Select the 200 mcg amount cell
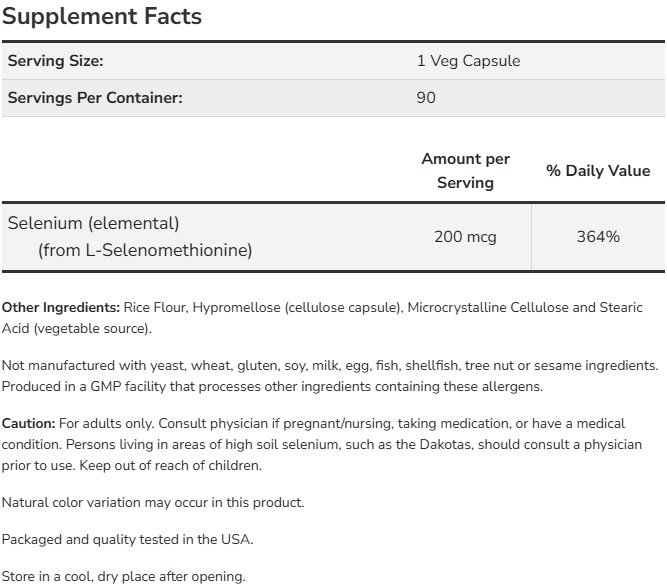667x587 pixels. tap(465, 237)
